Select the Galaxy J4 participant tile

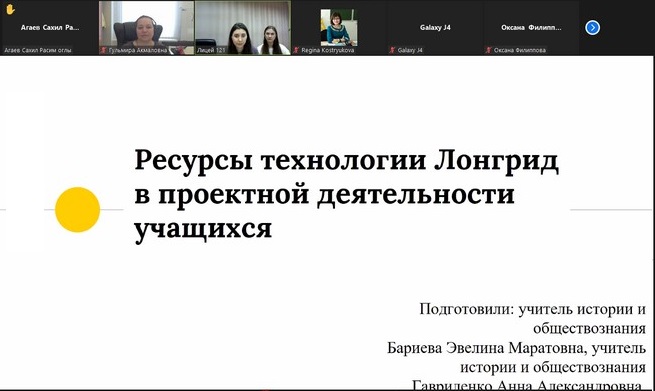point(435,28)
